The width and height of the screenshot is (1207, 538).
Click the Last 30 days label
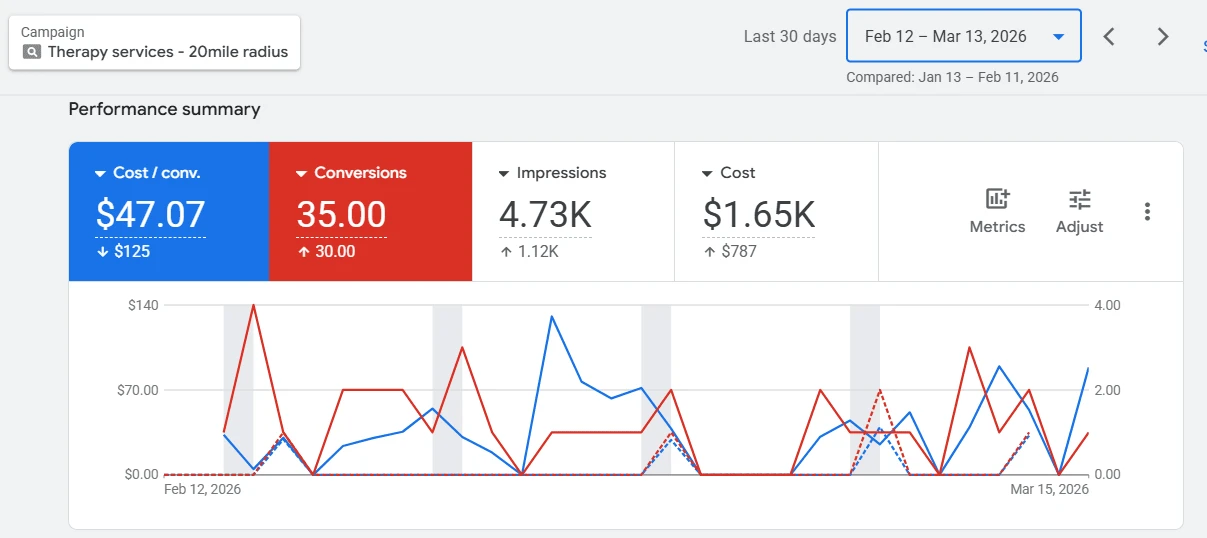click(790, 37)
